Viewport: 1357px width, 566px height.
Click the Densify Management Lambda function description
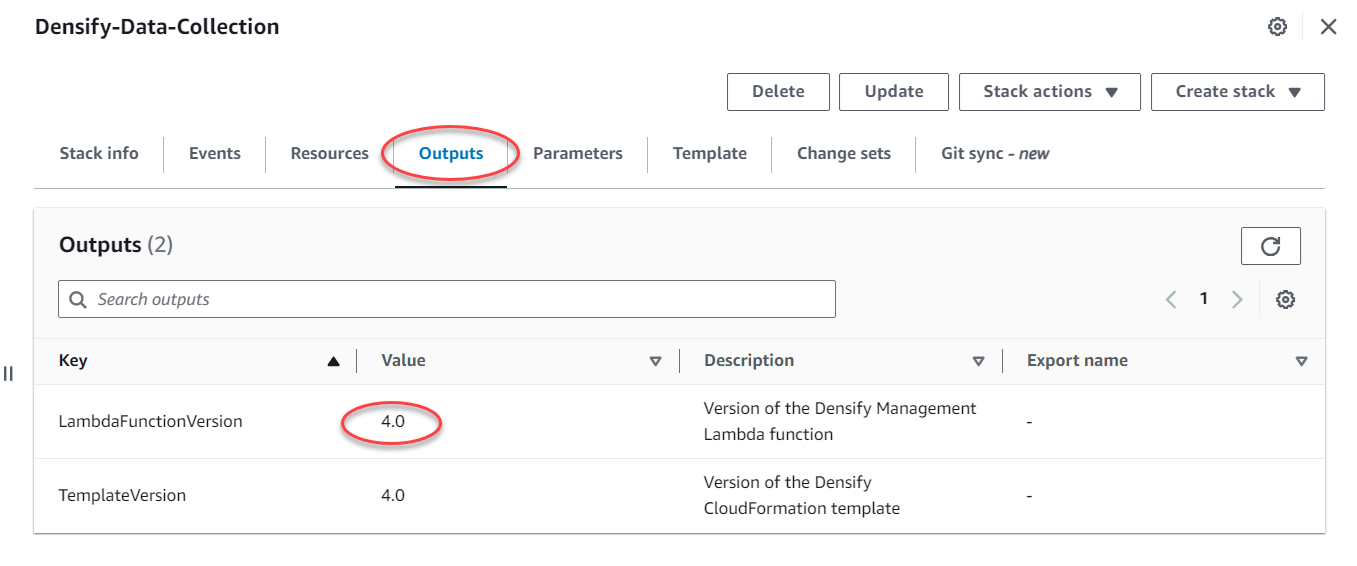tap(840, 421)
